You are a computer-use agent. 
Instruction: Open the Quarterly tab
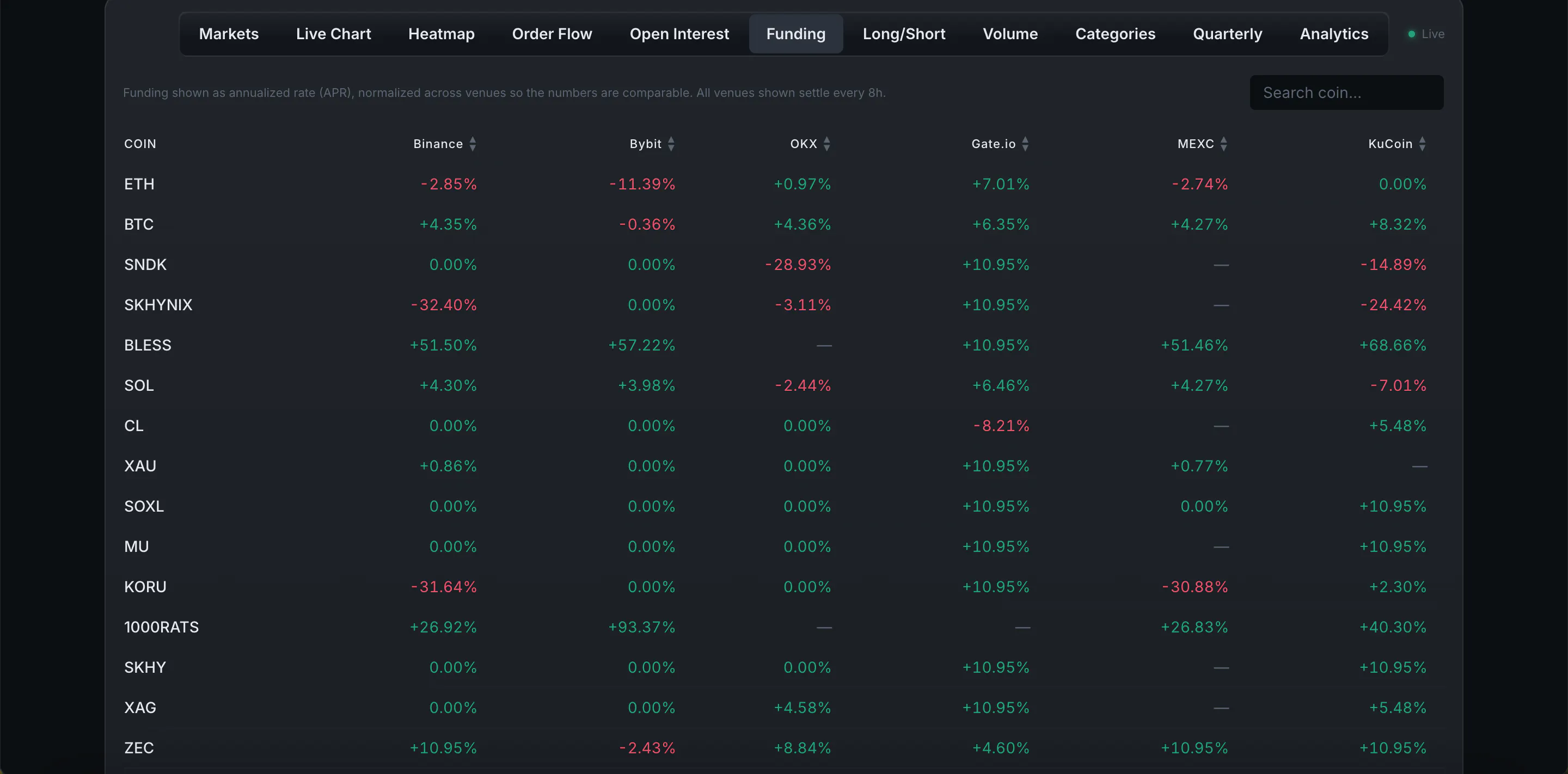(1228, 34)
